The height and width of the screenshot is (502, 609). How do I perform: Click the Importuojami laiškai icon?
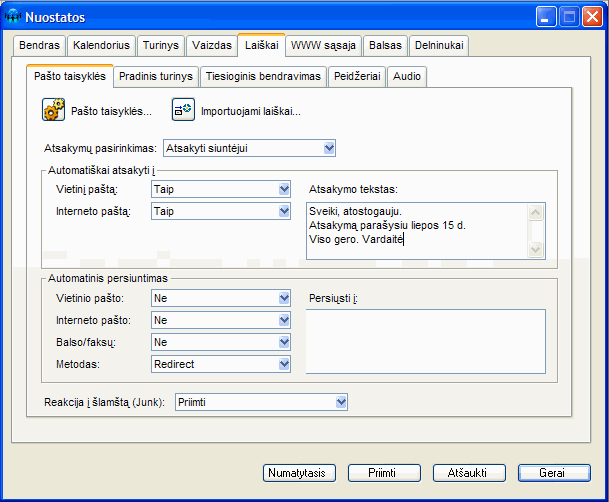pos(183,110)
